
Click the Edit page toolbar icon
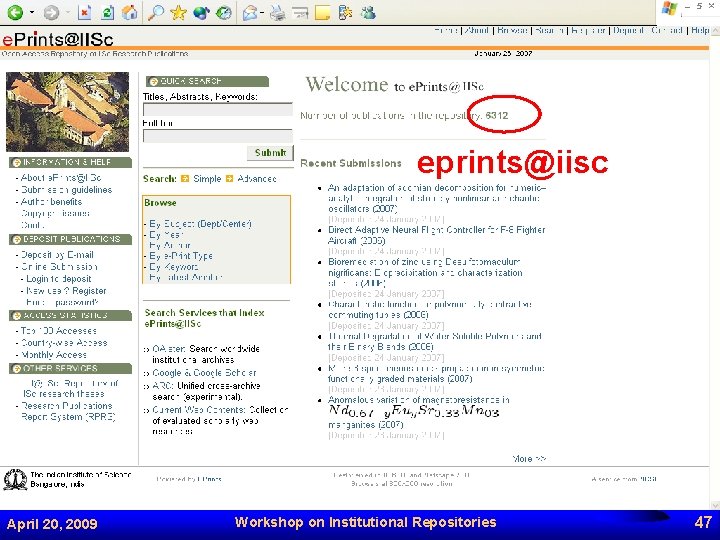tap(300, 12)
